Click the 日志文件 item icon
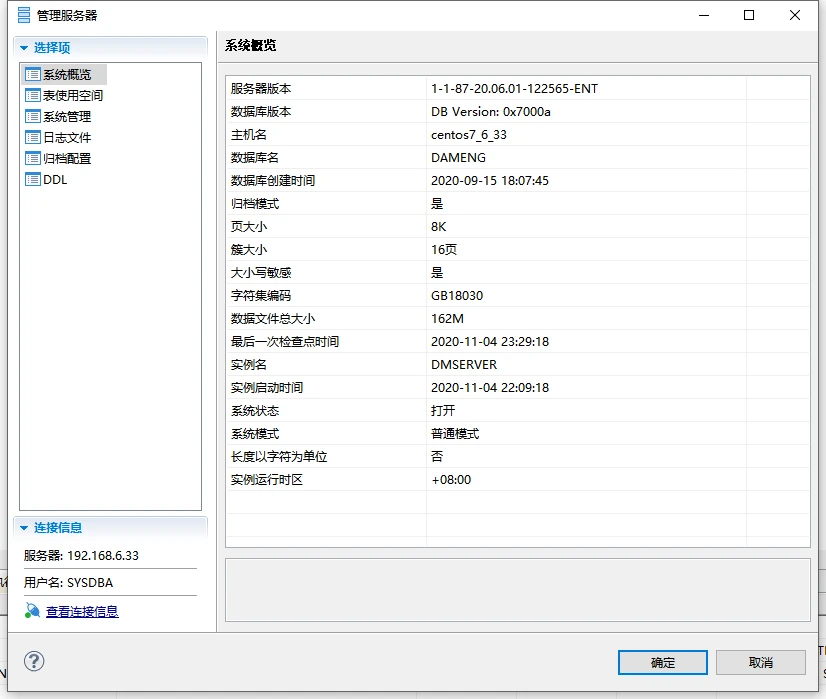 pos(31,137)
